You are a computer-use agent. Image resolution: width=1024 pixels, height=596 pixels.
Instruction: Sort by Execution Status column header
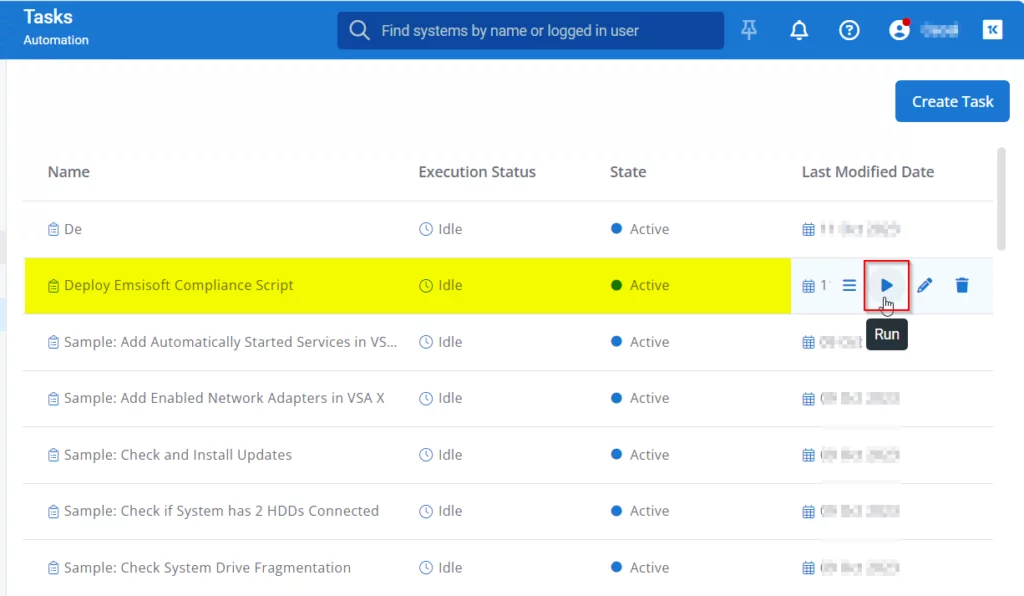(477, 172)
